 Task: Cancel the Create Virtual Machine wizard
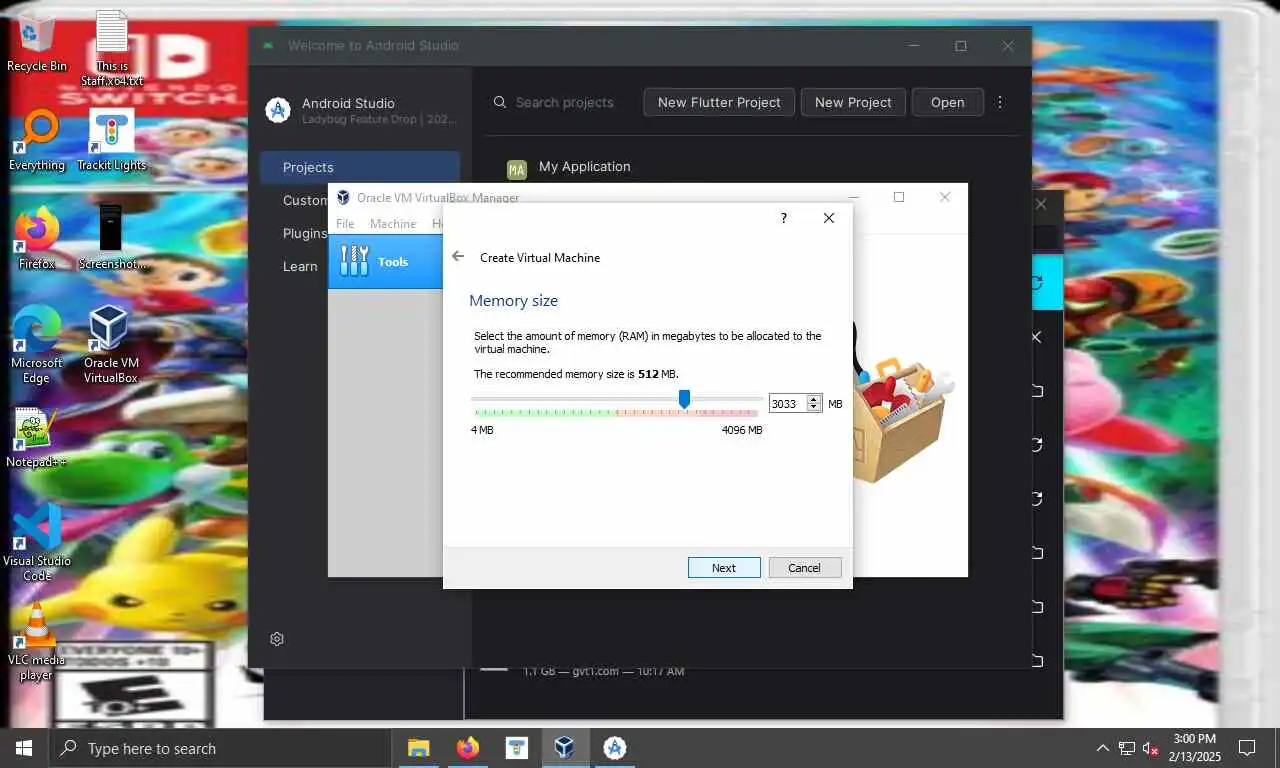pyautogui.click(x=804, y=567)
